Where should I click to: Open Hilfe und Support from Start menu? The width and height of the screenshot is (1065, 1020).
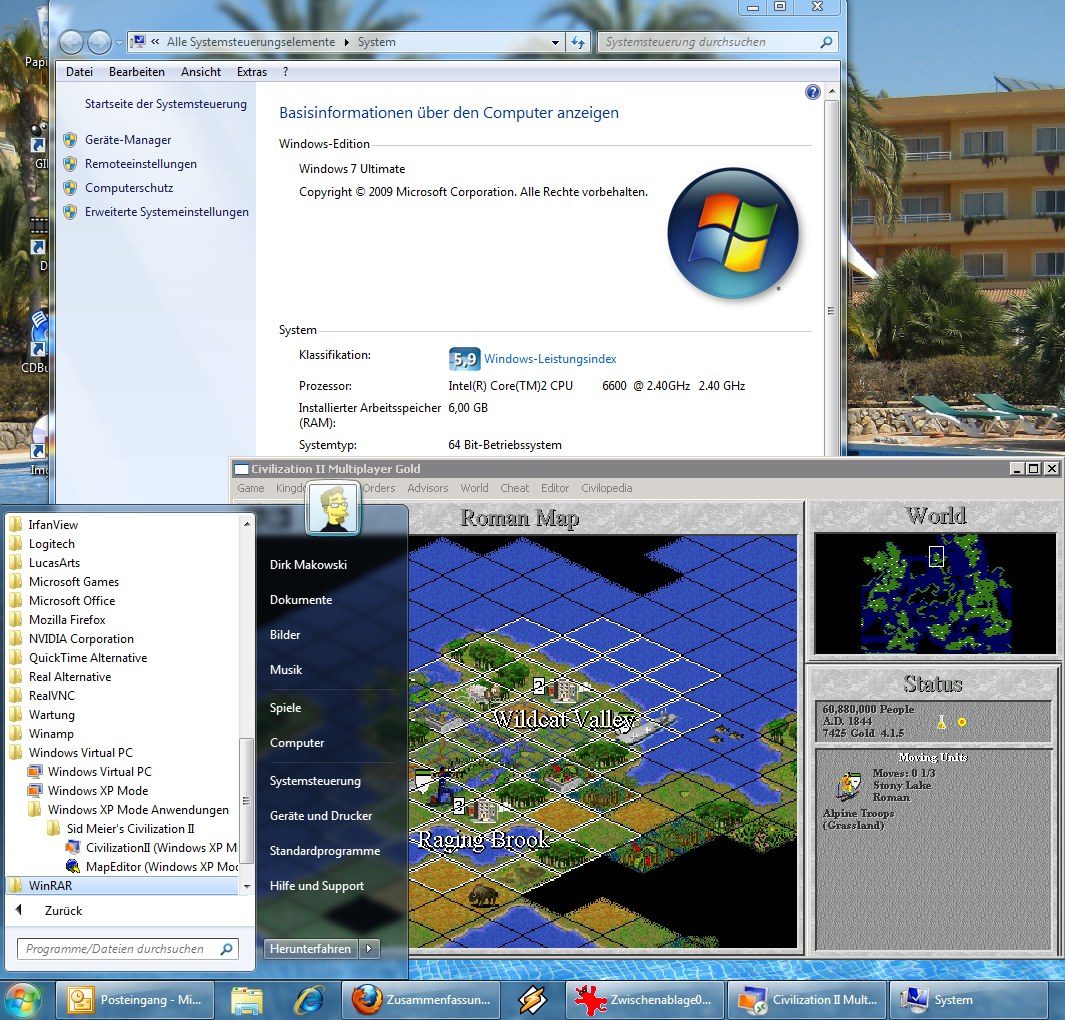[x=317, y=886]
